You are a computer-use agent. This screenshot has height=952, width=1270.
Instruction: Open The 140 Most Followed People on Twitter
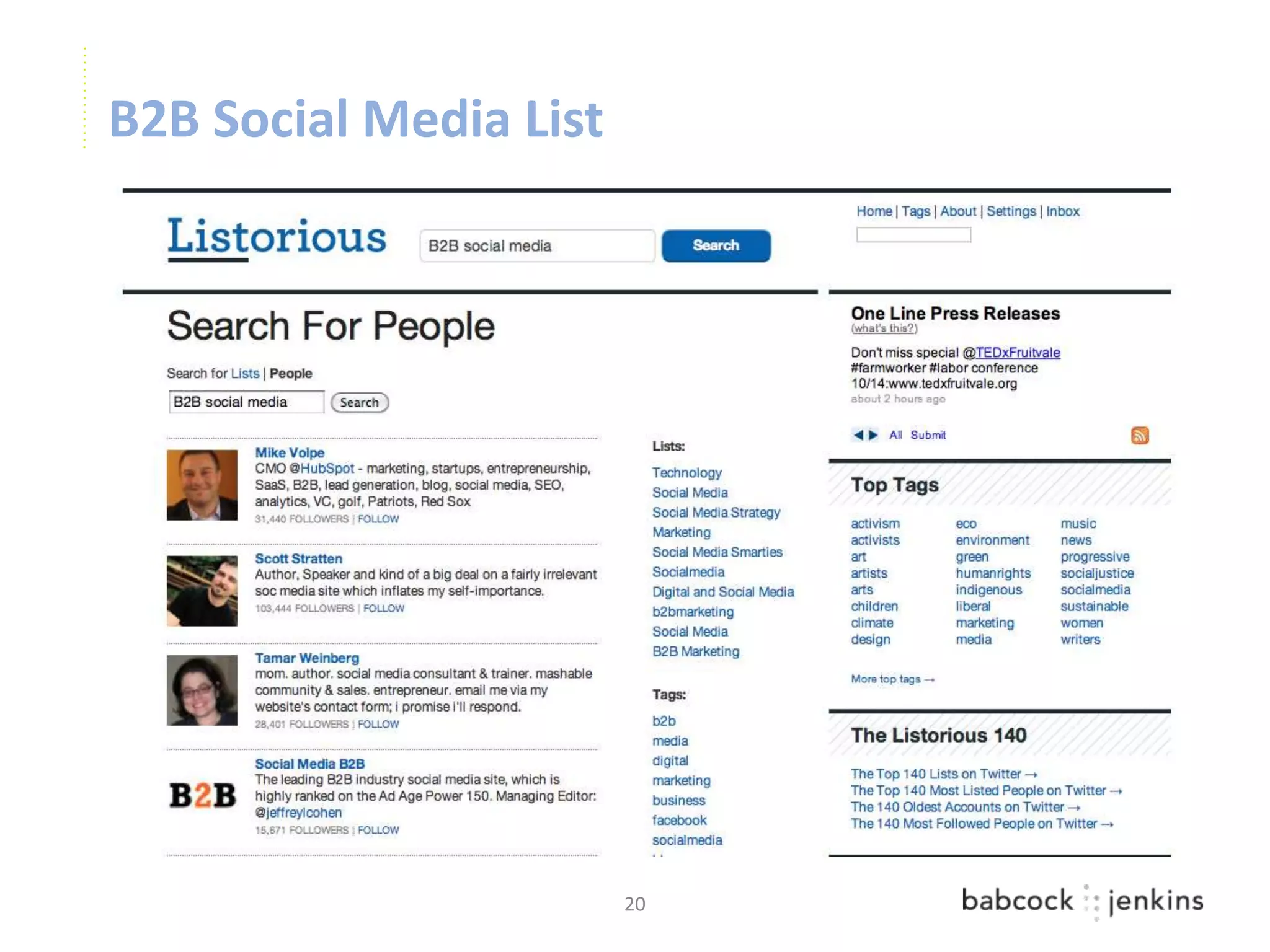point(982,824)
